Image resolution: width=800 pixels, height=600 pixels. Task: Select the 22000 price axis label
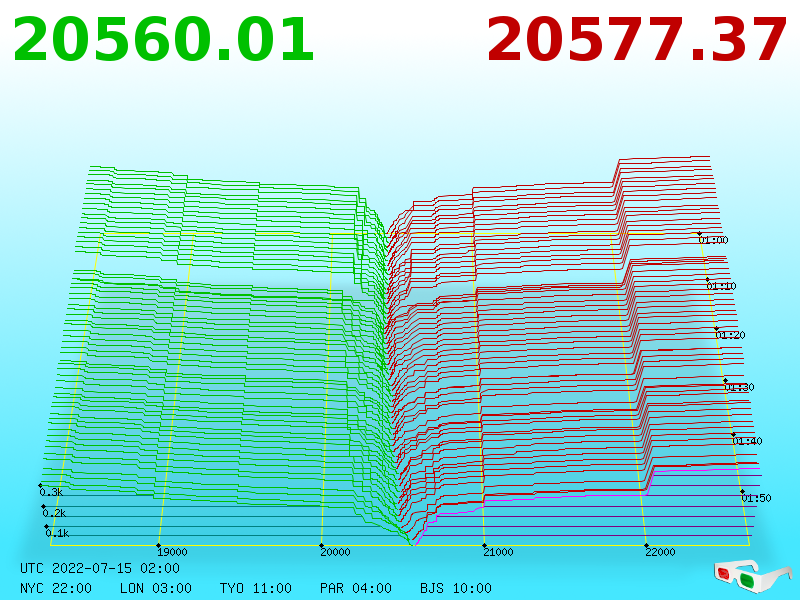pos(660,552)
